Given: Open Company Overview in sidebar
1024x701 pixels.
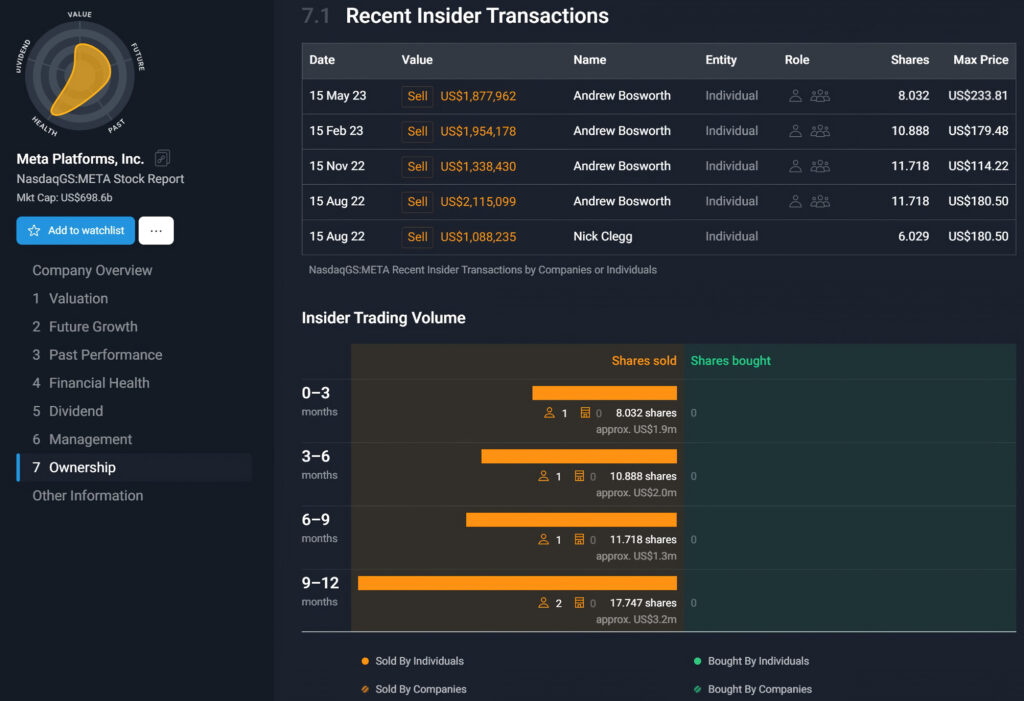Looking at the screenshot, I should [x=92, y=270].
